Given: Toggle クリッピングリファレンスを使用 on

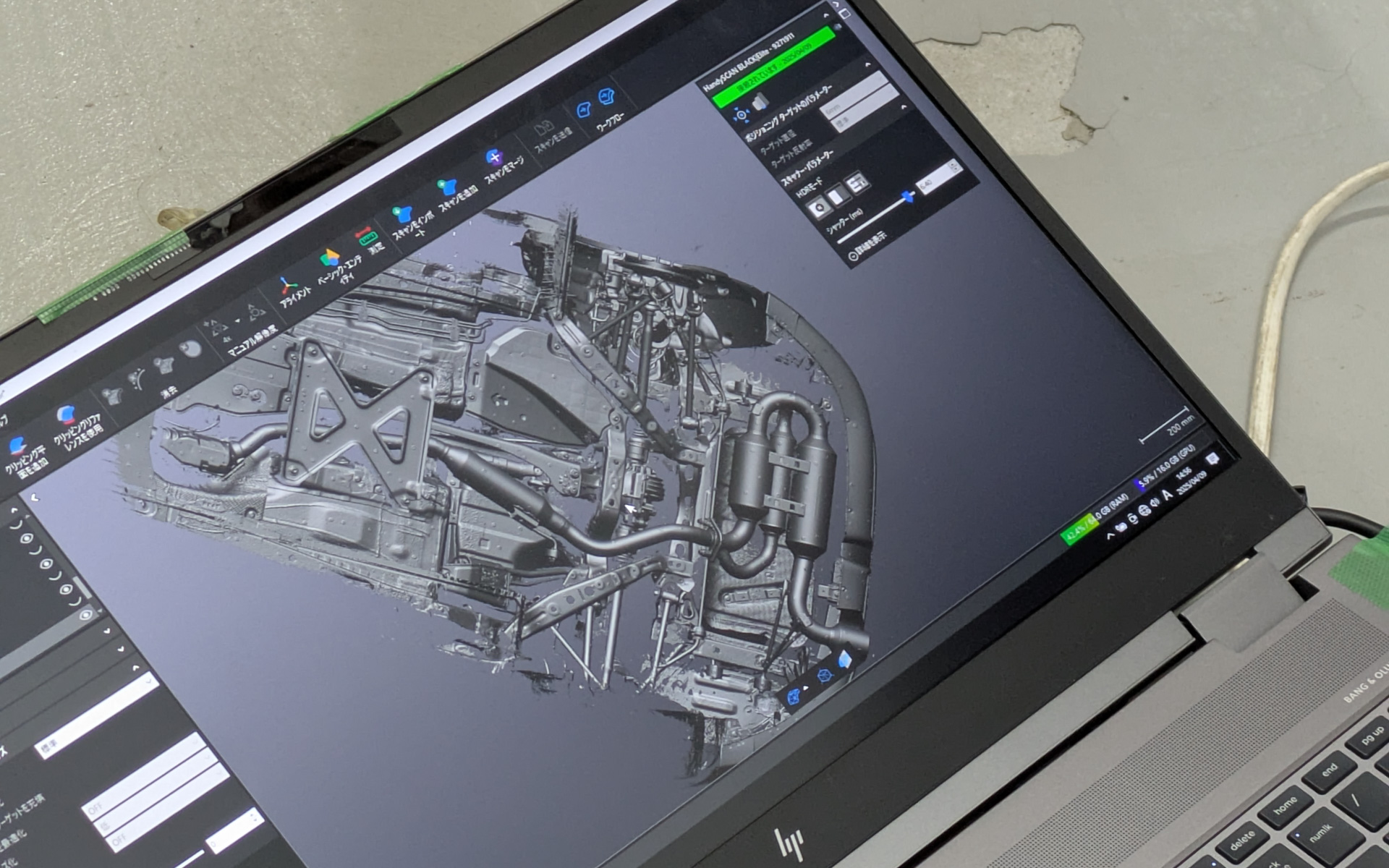Looking at the screenshot, I should (x=66, y=415).
